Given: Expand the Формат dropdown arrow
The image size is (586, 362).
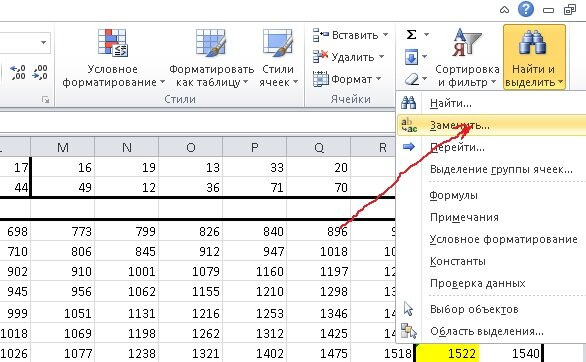Looking at the screenshot, I should click(378, 79).
